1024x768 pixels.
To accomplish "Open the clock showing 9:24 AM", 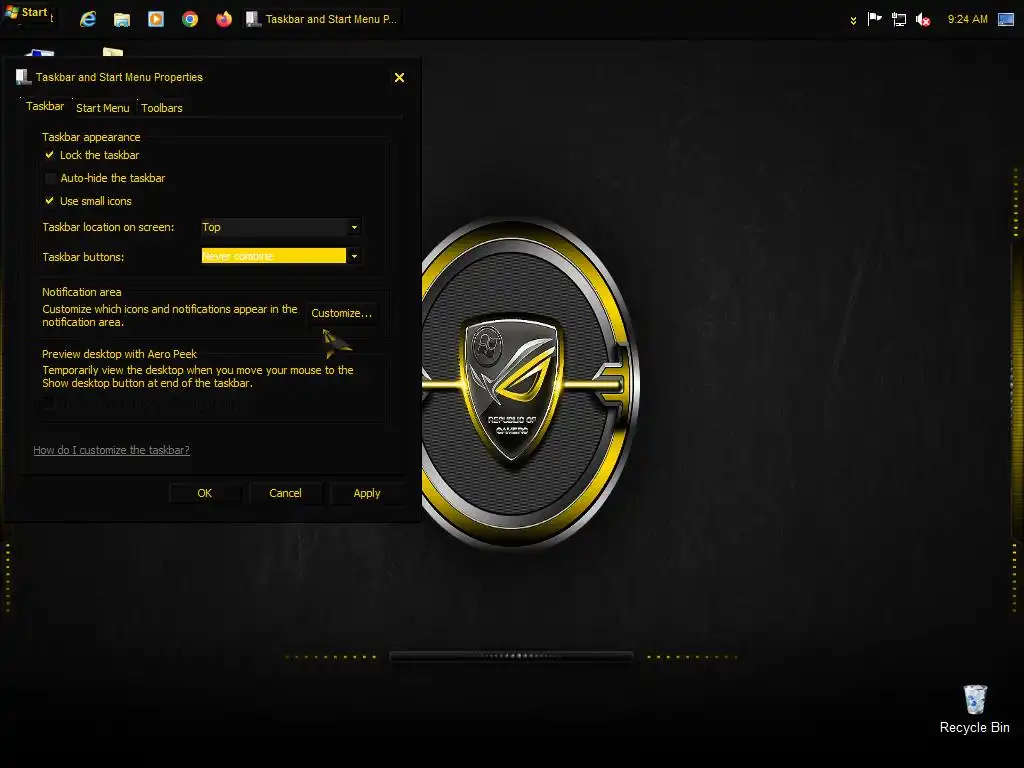I will pyautogui.click(x=967, y=19).
